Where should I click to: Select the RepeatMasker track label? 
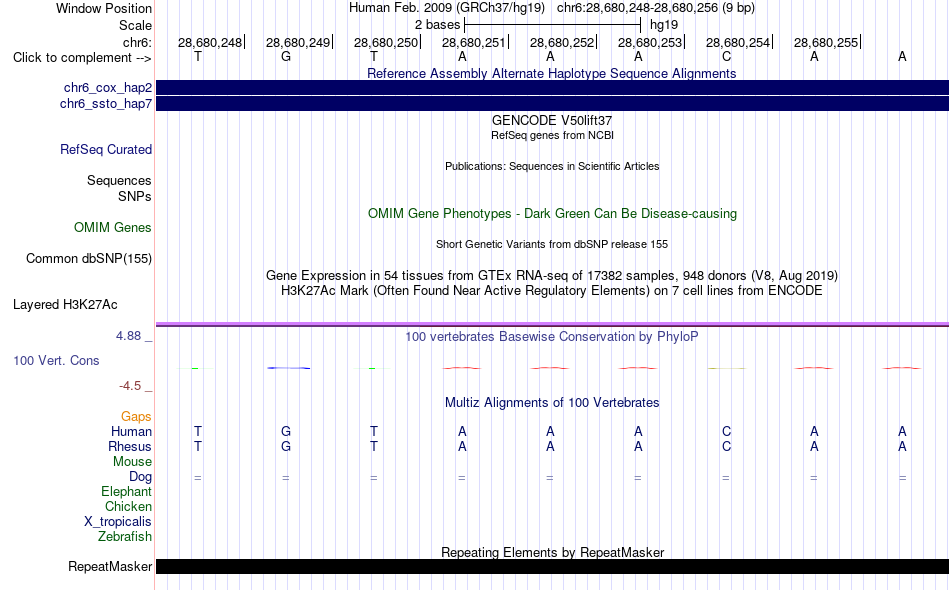110,566
